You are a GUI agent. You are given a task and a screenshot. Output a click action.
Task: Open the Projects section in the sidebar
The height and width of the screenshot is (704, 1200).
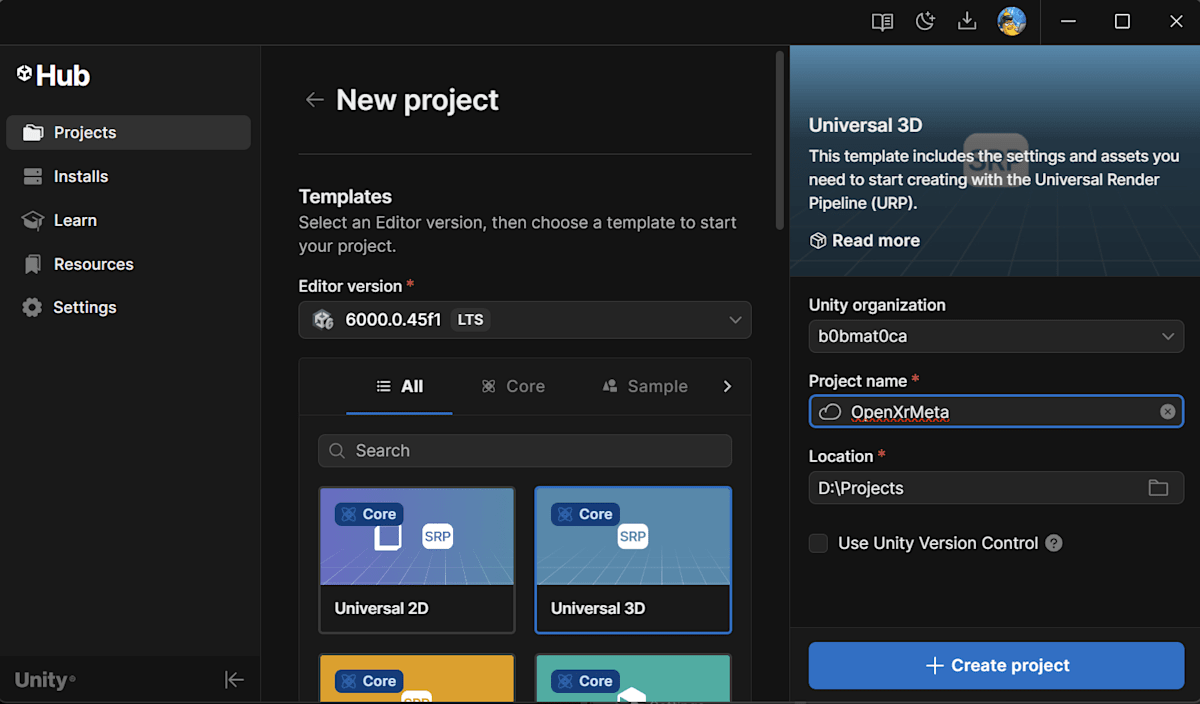[128, 132]
